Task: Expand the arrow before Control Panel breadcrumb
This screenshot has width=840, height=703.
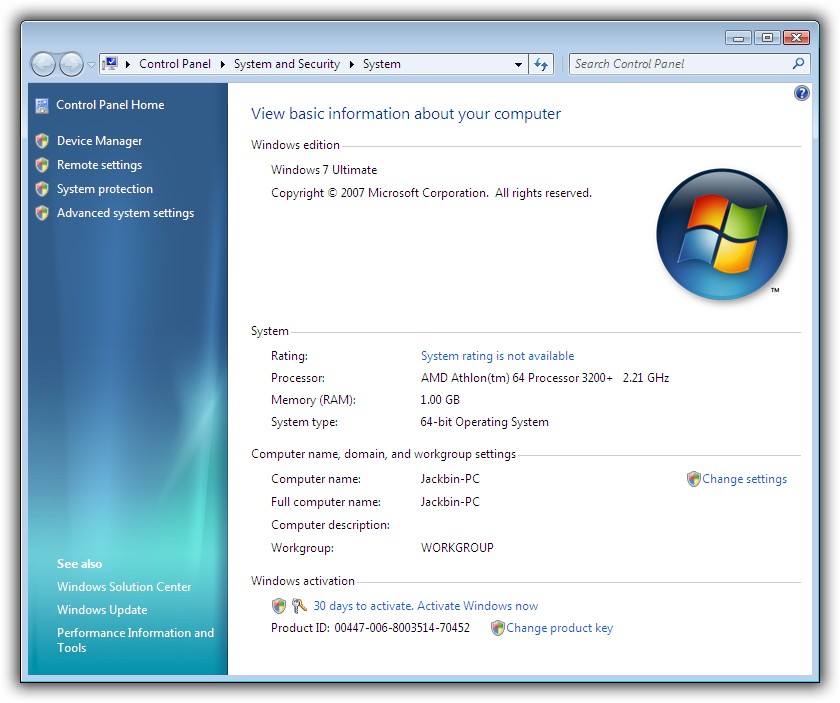Action: 128,64
